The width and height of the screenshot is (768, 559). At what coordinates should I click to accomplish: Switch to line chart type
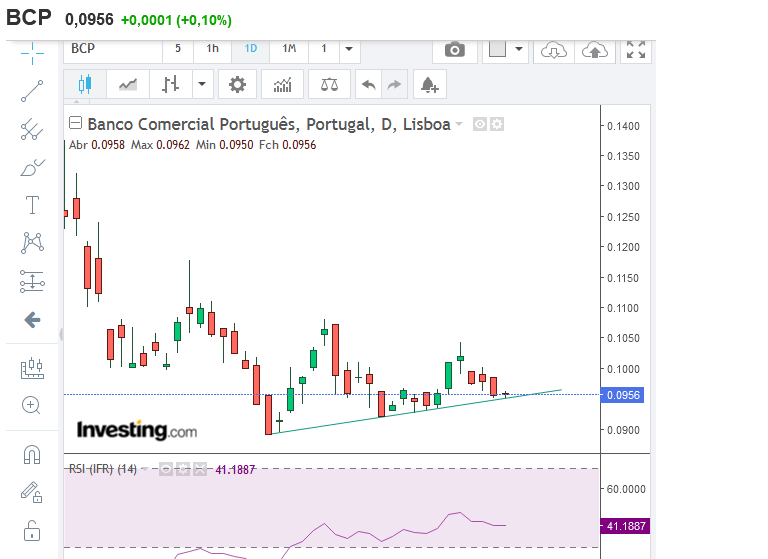pyautogui.click(x=128, y=85)
